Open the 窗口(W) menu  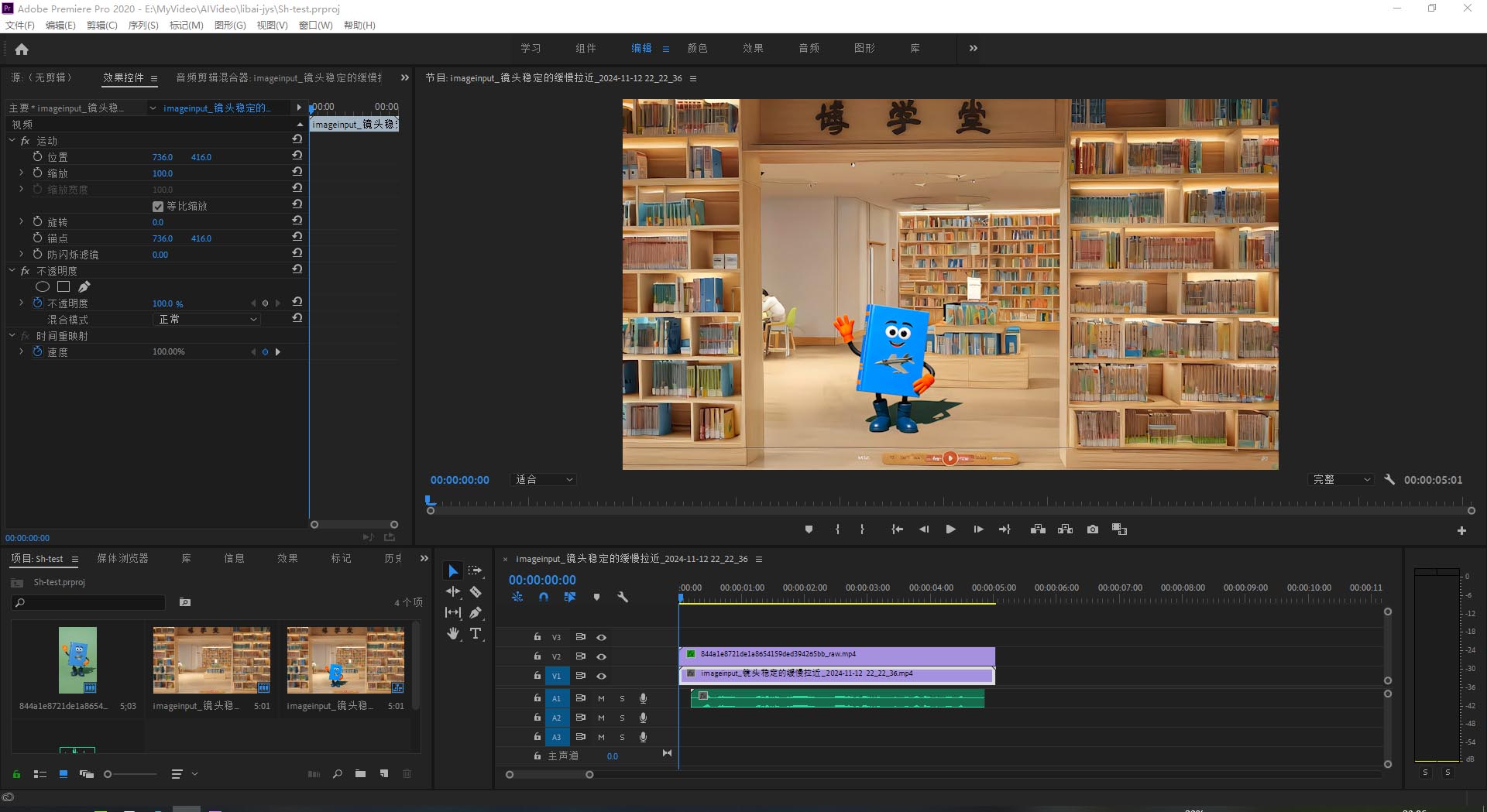click(316, 26)
